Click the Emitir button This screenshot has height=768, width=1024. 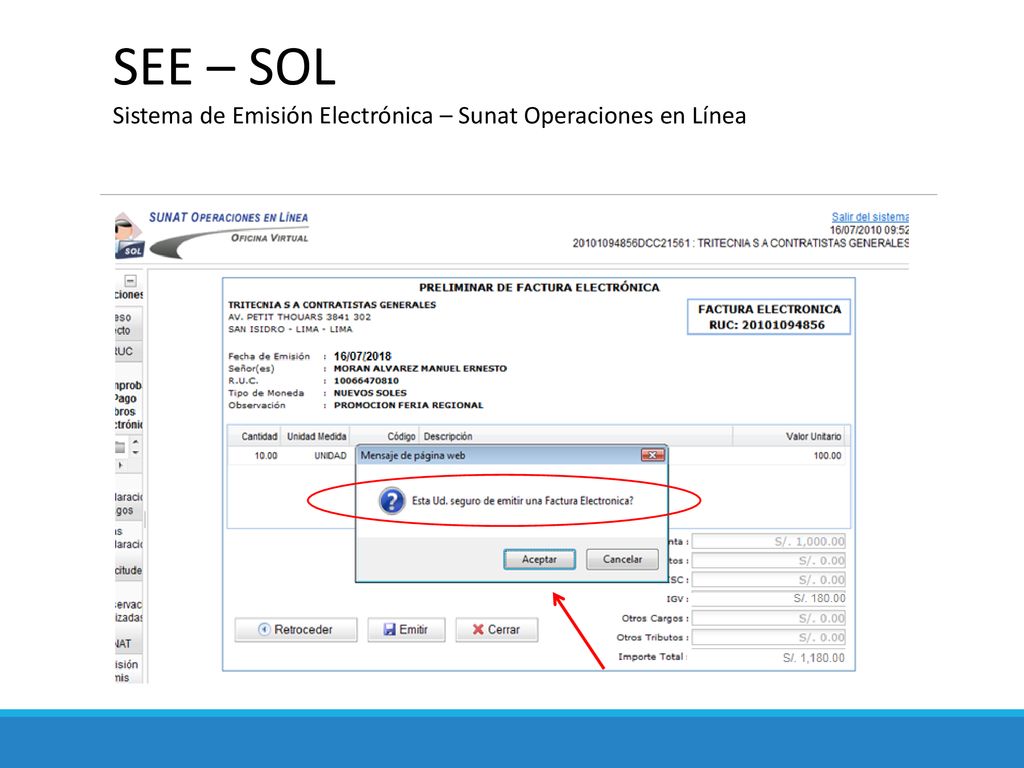point(406,630)
